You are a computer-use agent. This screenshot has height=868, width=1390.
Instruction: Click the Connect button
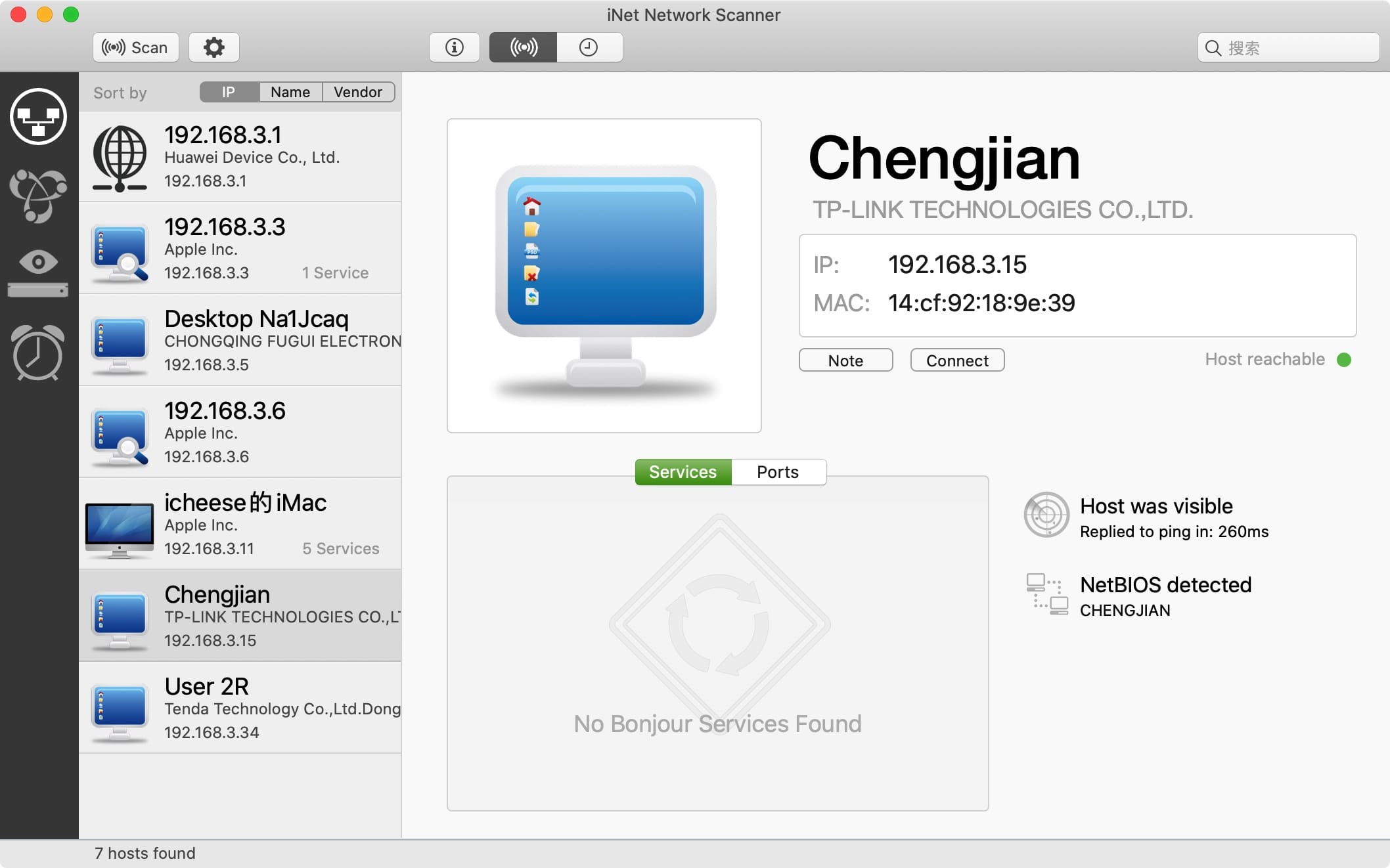pyautogui.click(x=956, y=360)
